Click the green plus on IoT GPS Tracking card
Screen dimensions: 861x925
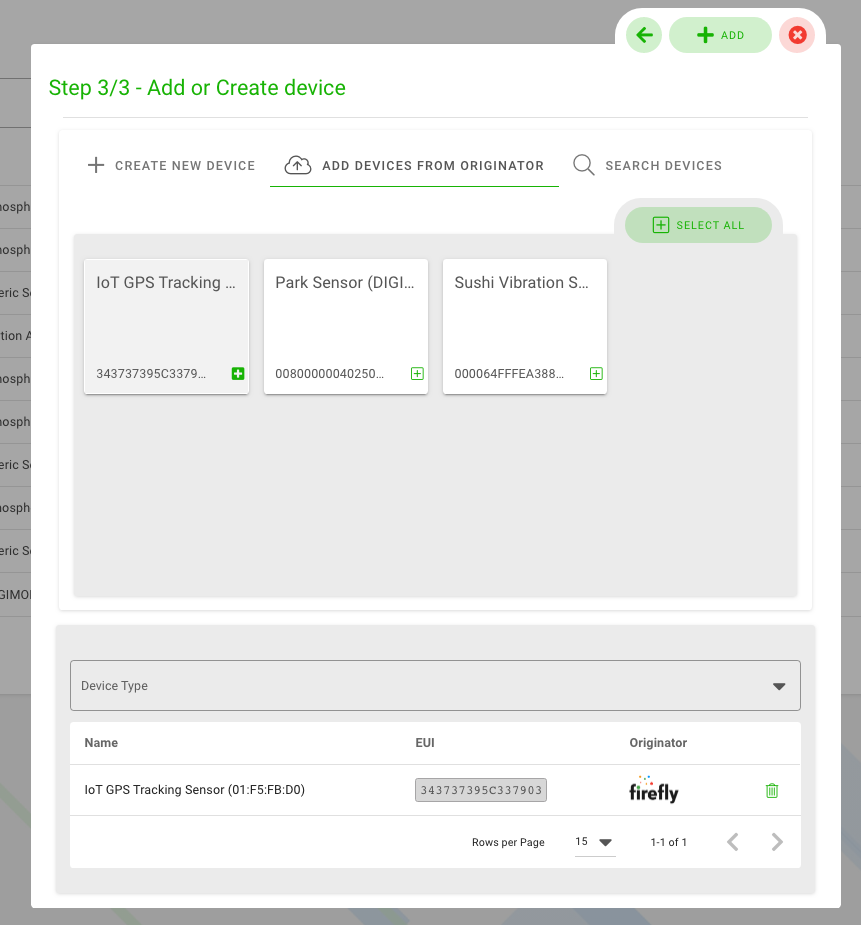[237, 373]
